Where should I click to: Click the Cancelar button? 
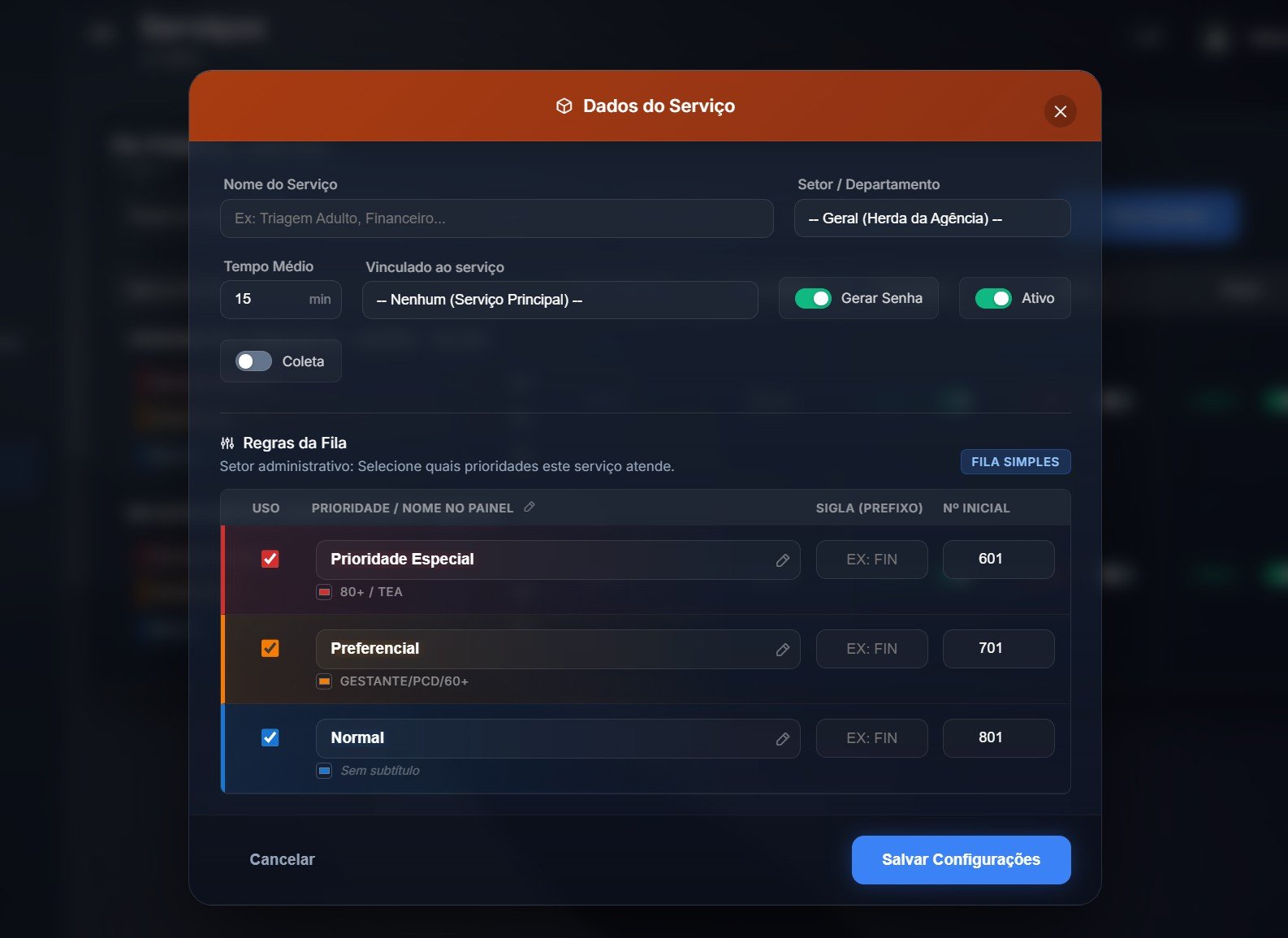pyautogui.click(x=282, y=860)
